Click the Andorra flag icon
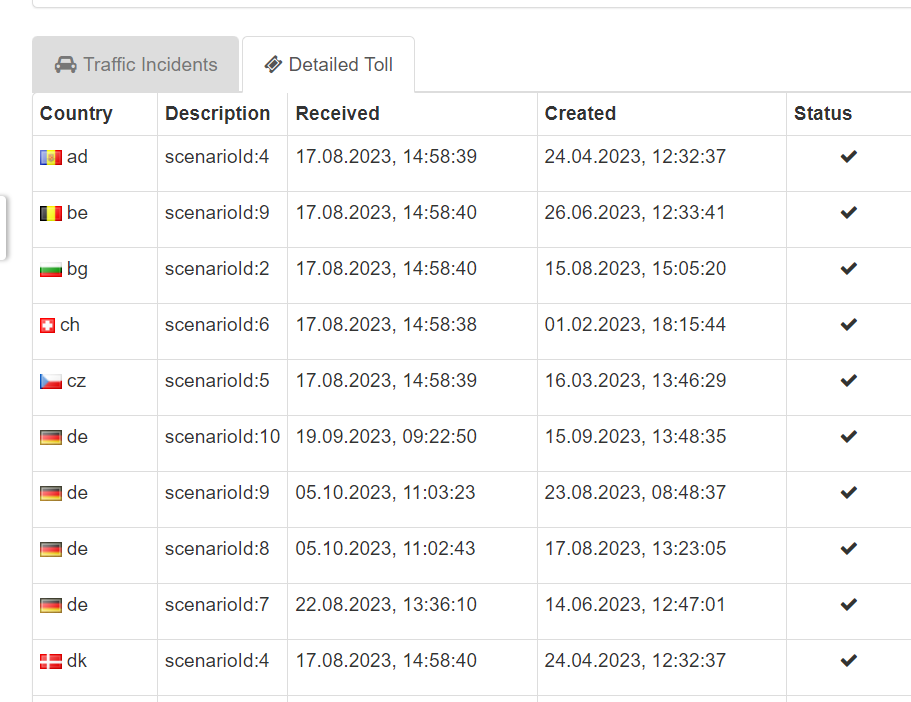This screenshot has width=911, height=702. [51, 157]
